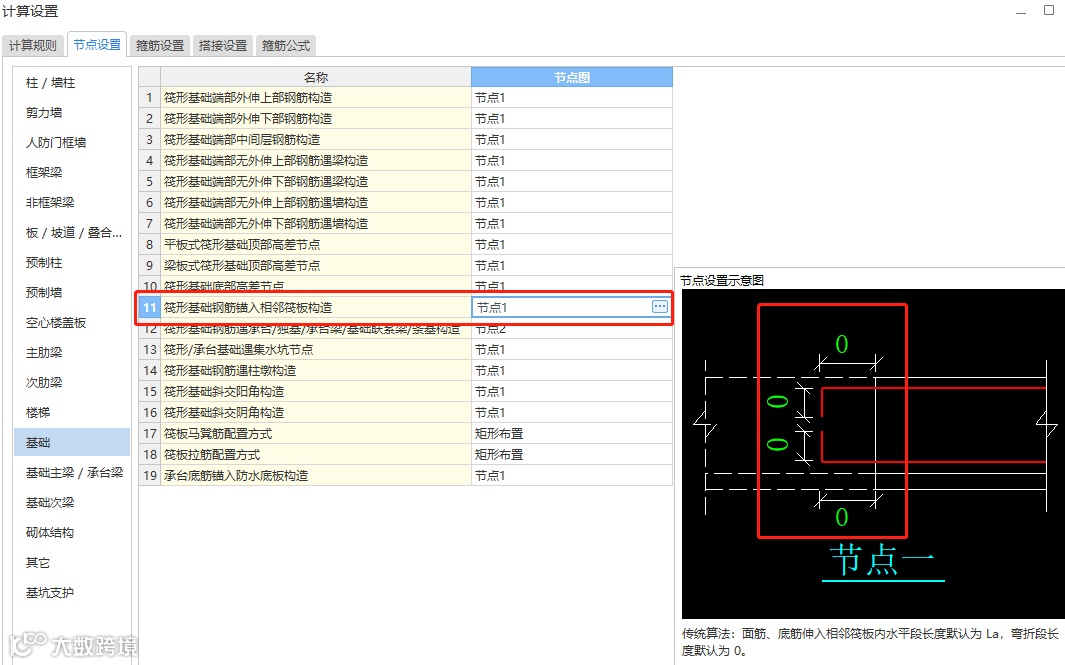
Task: Select 非框架梁 in the sidebar
Action: [50, 202]
